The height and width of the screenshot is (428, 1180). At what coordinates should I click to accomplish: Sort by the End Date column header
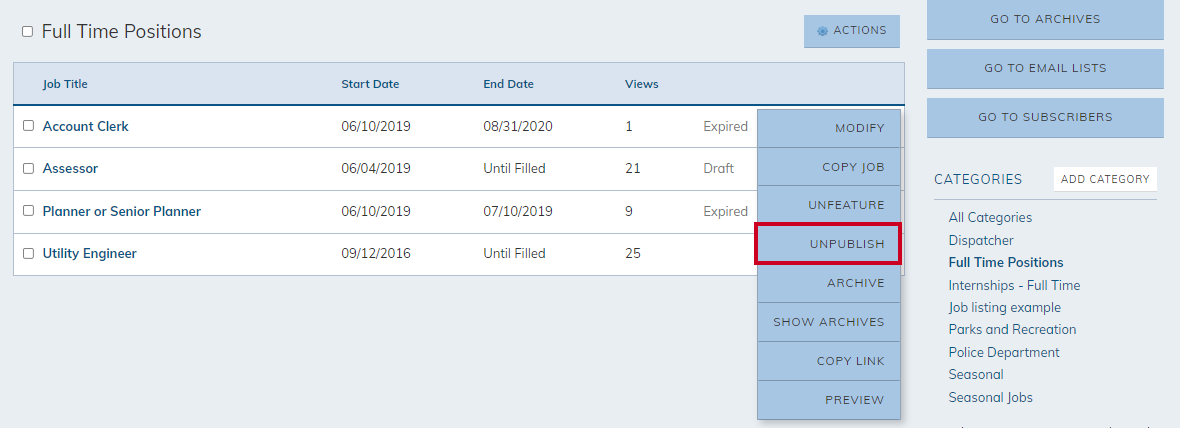[509, 84]
